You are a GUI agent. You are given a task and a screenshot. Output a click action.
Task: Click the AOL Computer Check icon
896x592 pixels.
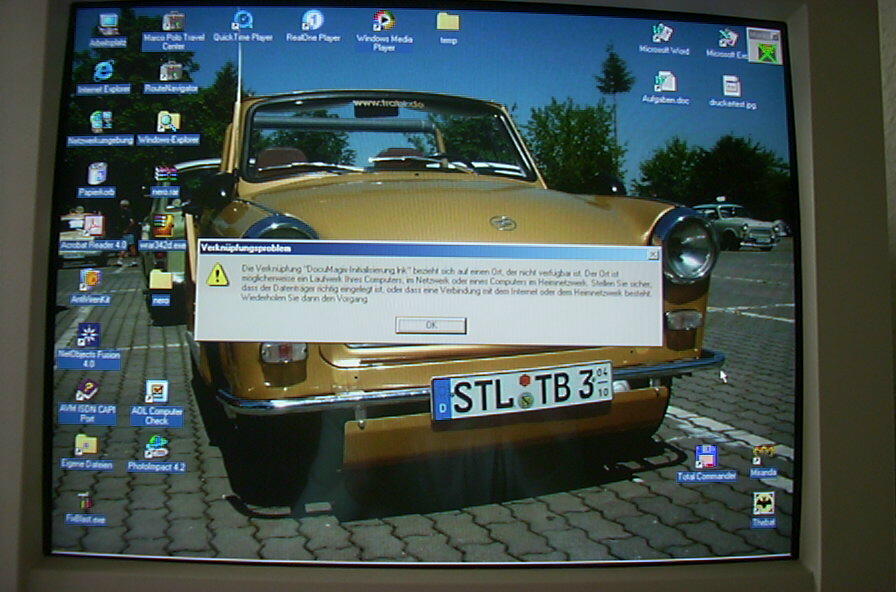(156, 392)
